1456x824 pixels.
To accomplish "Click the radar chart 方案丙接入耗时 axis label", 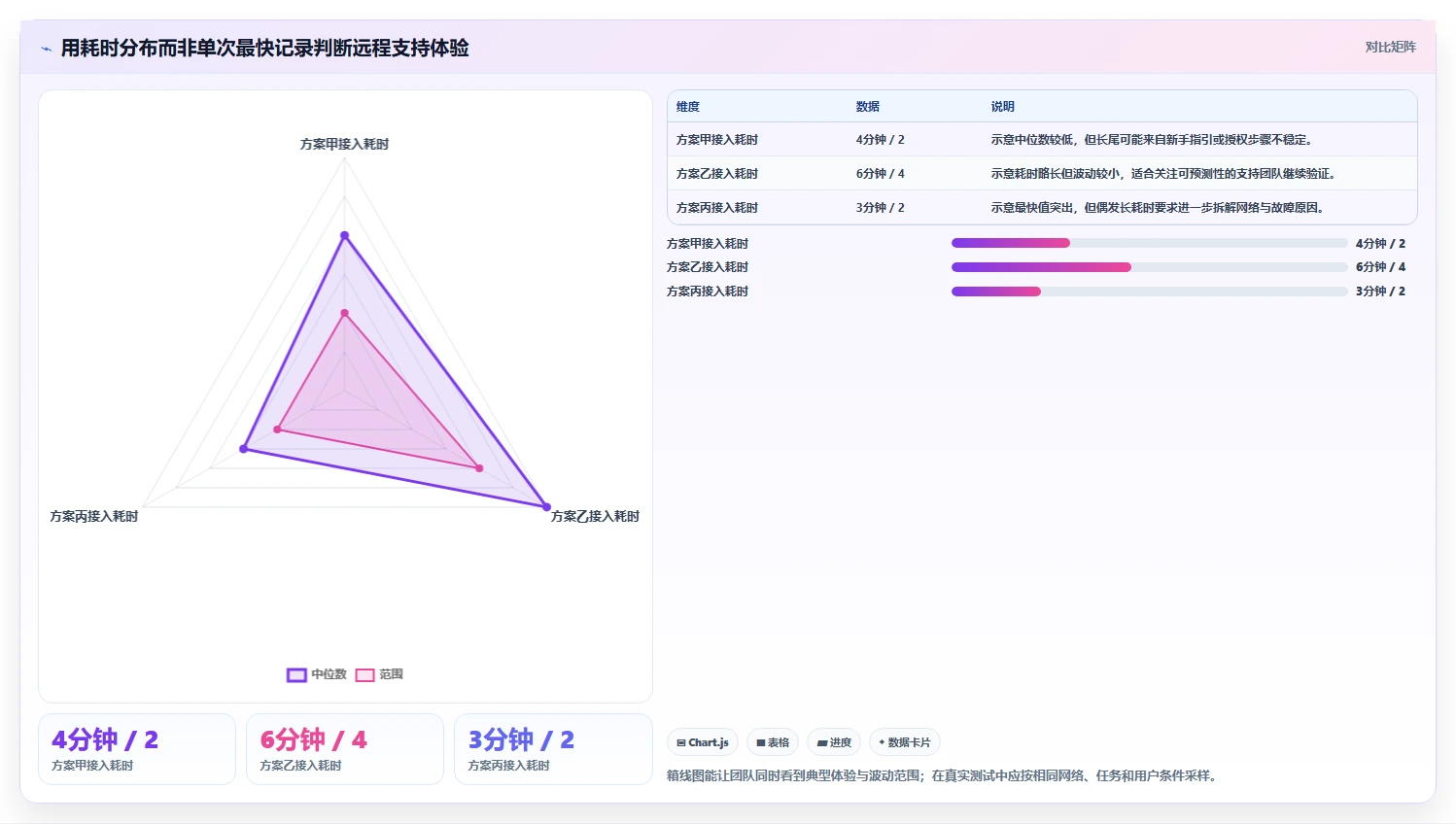I will pos(94,516).
